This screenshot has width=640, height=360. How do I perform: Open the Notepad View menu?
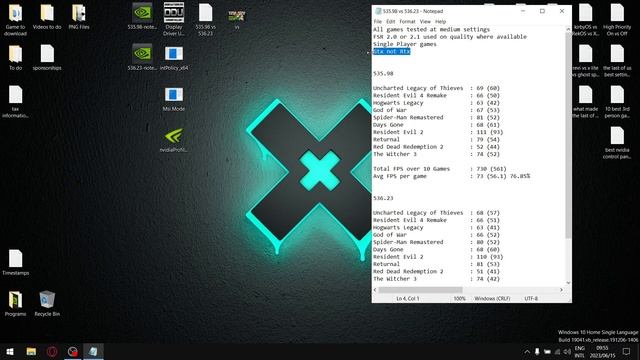click(425, 22)
